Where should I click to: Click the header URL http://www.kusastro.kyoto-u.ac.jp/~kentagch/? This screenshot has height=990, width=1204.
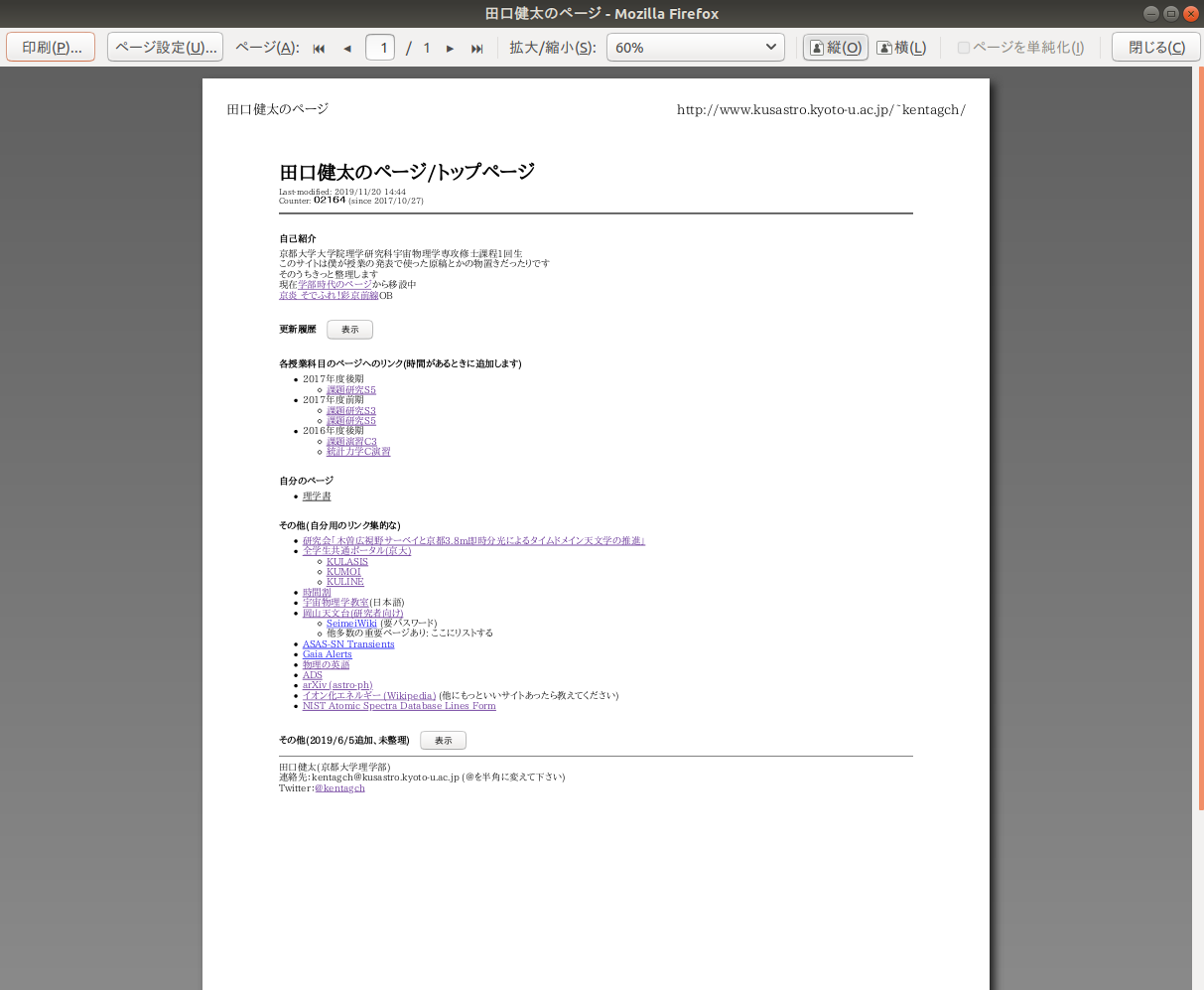pos(821,110)
